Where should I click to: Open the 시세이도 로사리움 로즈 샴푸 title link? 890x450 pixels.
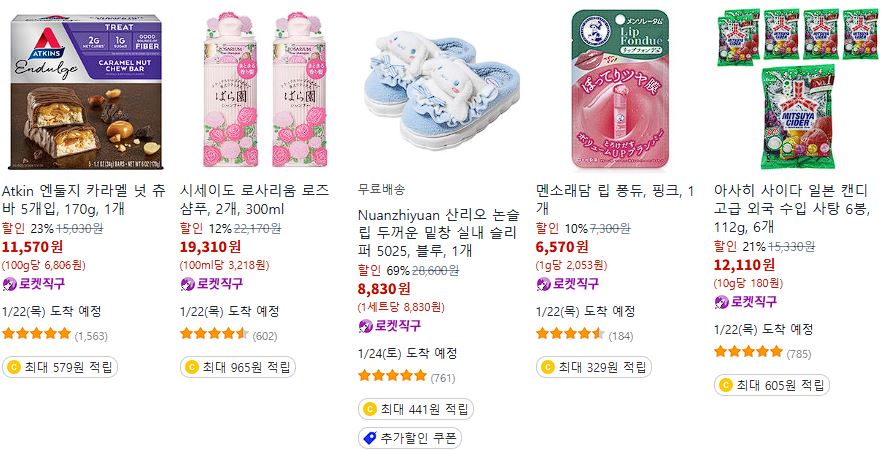click(255, 199)
